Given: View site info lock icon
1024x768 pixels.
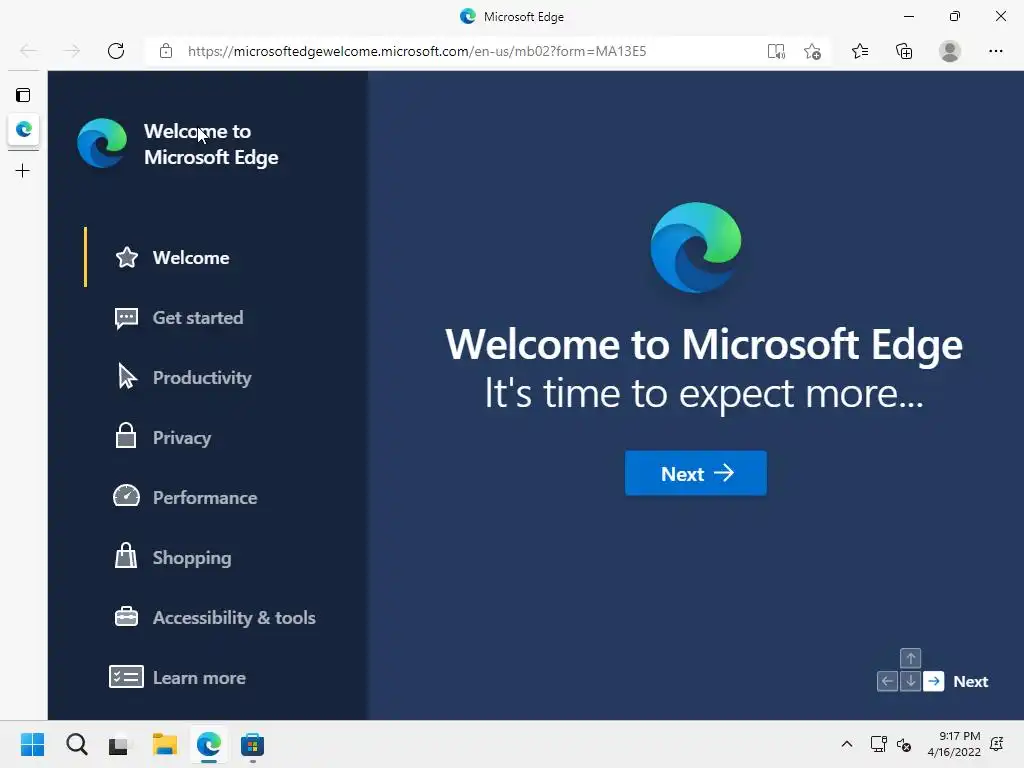Looking at the screenshot, I should point(166,51).
